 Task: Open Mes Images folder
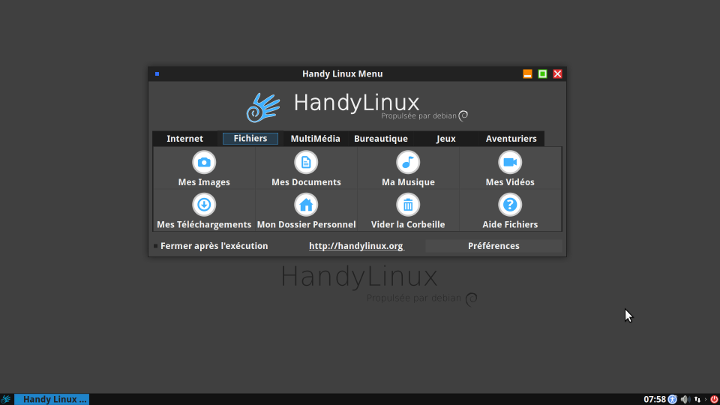coord(204,169)
